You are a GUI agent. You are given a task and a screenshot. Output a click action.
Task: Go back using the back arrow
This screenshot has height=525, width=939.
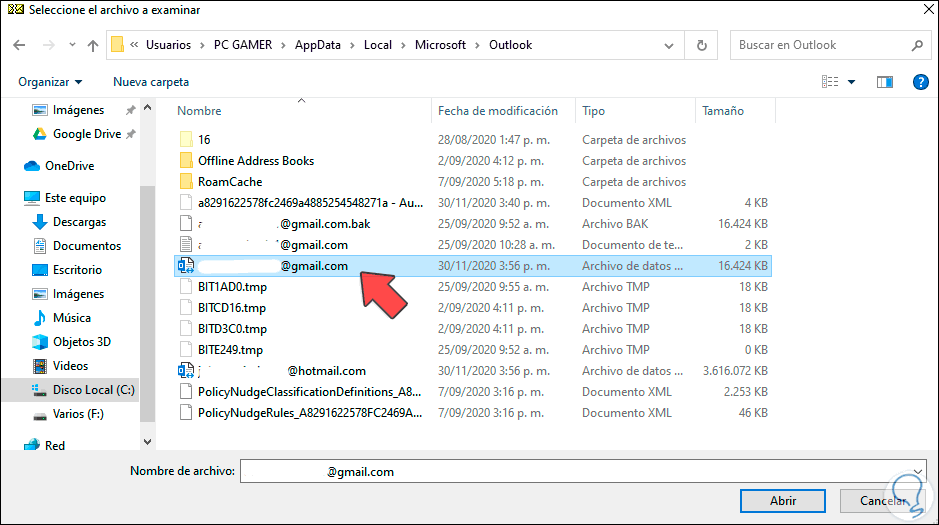19,45
